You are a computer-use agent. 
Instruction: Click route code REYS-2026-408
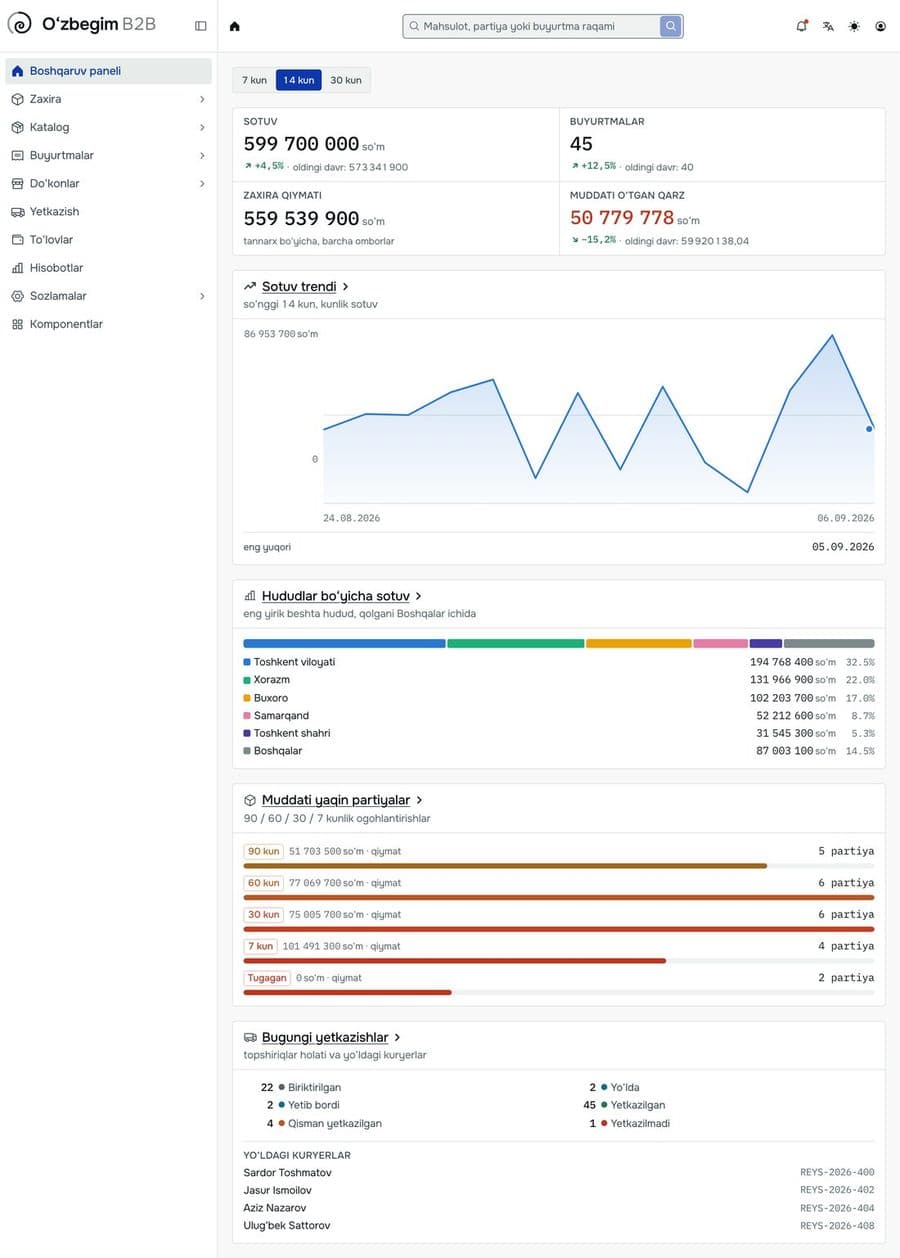point(837,1226)
